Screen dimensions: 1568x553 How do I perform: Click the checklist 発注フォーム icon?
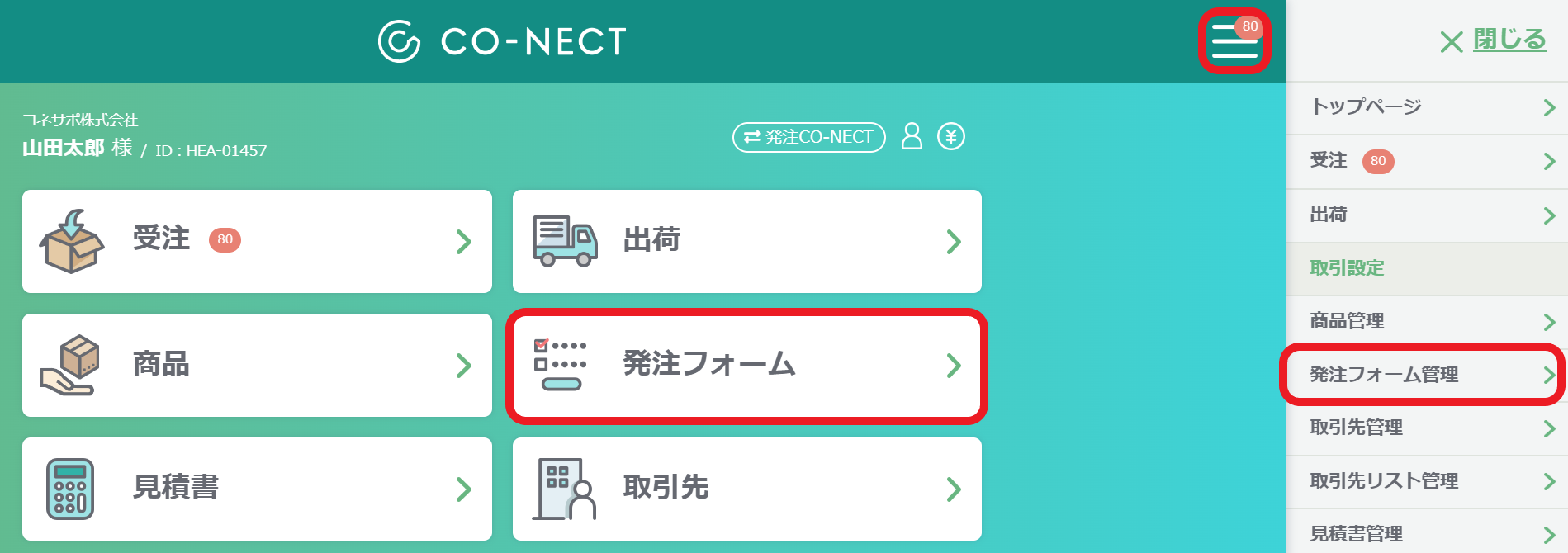[561, 365]
